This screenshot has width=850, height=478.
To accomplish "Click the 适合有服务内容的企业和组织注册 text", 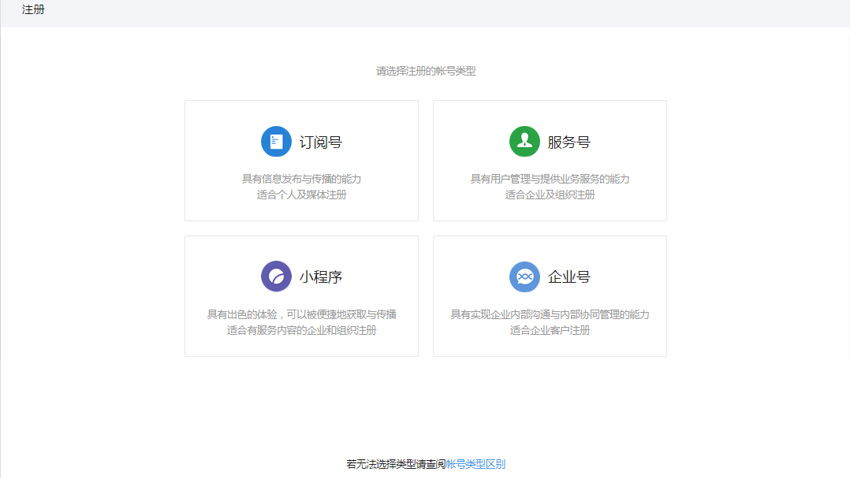I will click(x=301, y=330).
